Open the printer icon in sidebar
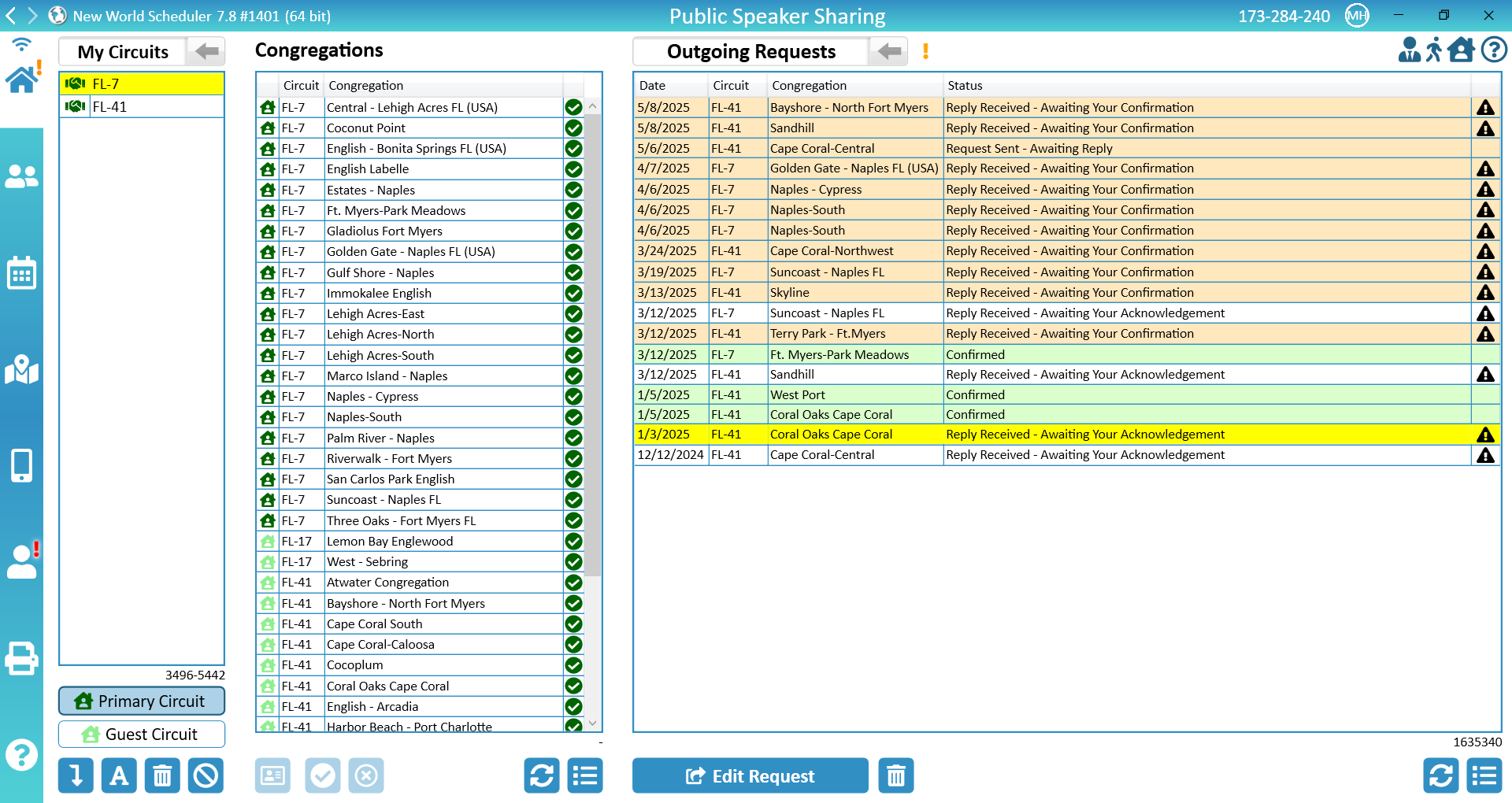Image resolution: width=1512 pixels, height=803 pixels. (x=21, y=658)
